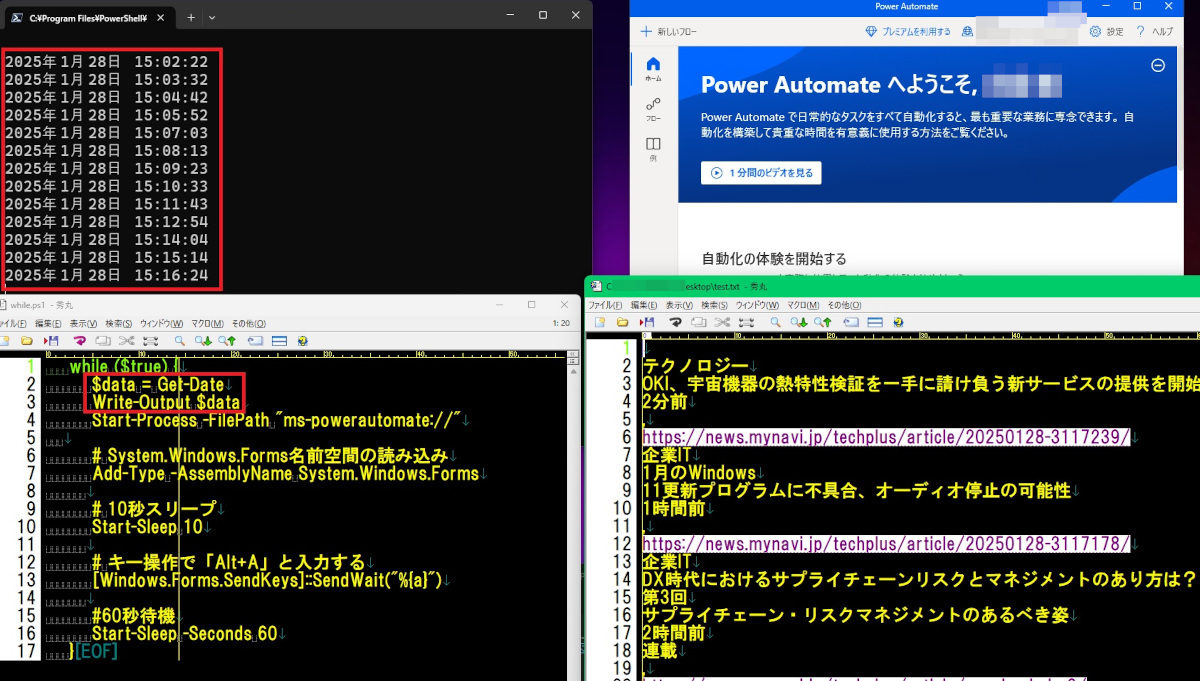Copy icon in while.ps1 editor toolbar
1200x681 pixels.
(102, 341)
